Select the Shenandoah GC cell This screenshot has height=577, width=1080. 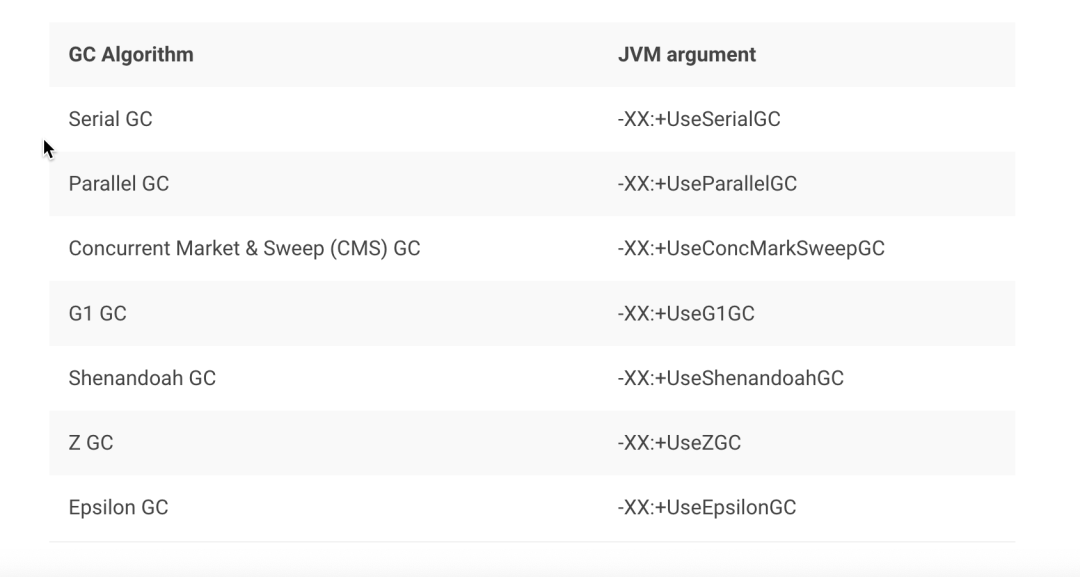(x=142, y=378)
